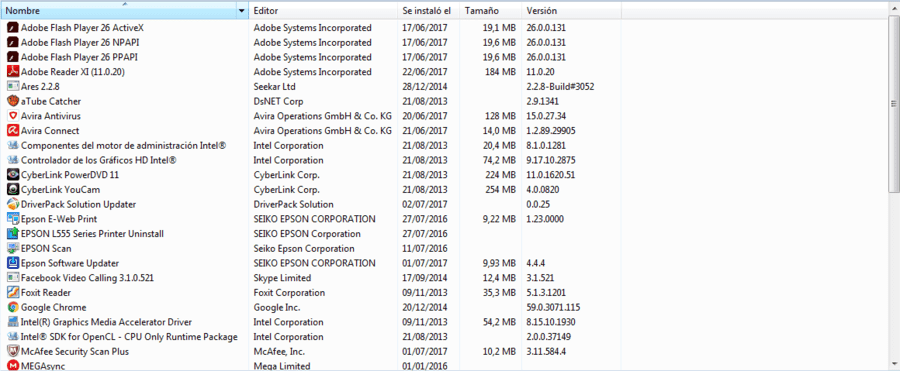Click the Foxit Reader icon
900x371 pixels.
13,292
